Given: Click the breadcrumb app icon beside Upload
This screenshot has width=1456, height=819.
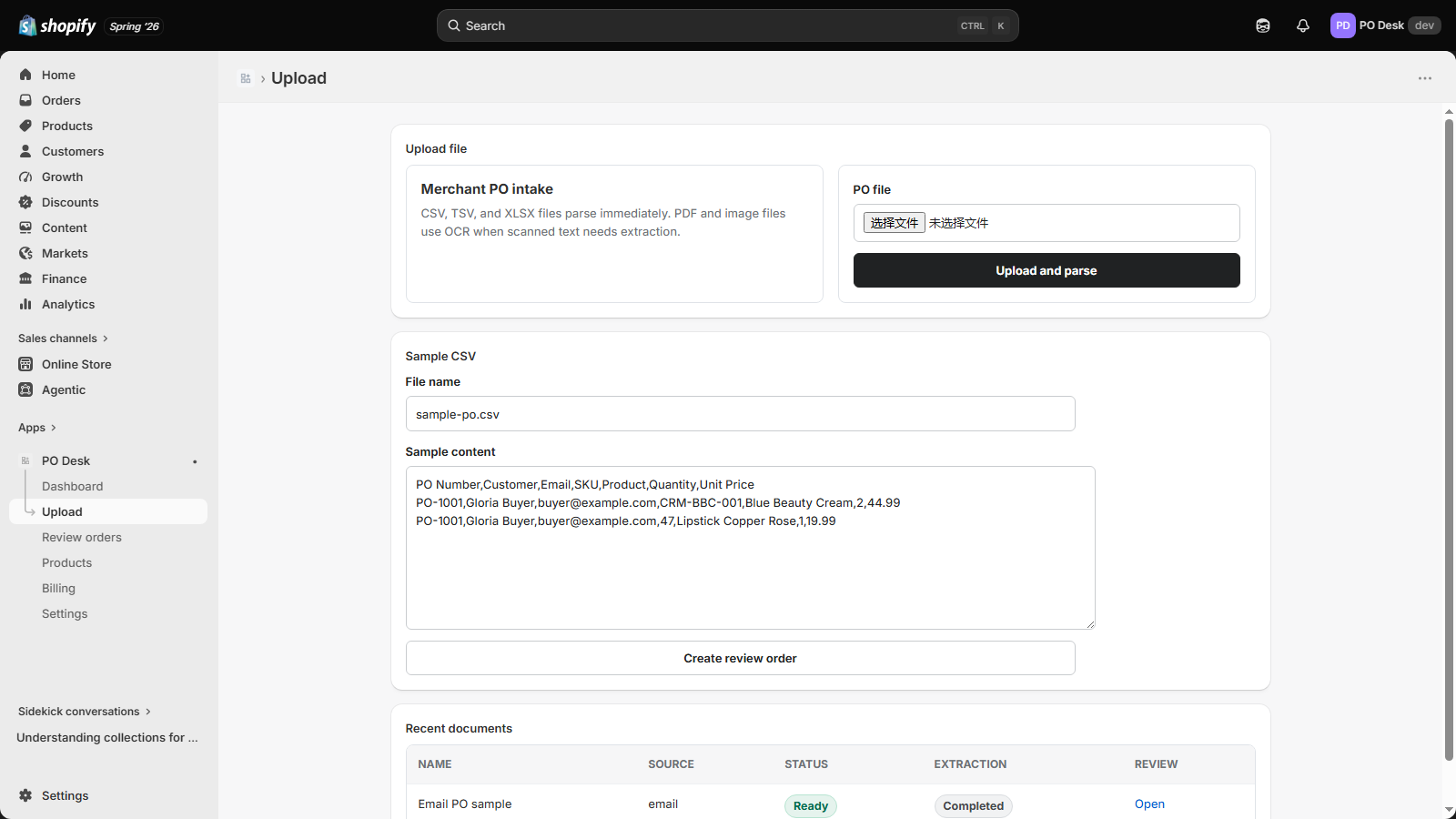Looking at the screenshot, I should (x=246, y=78).
